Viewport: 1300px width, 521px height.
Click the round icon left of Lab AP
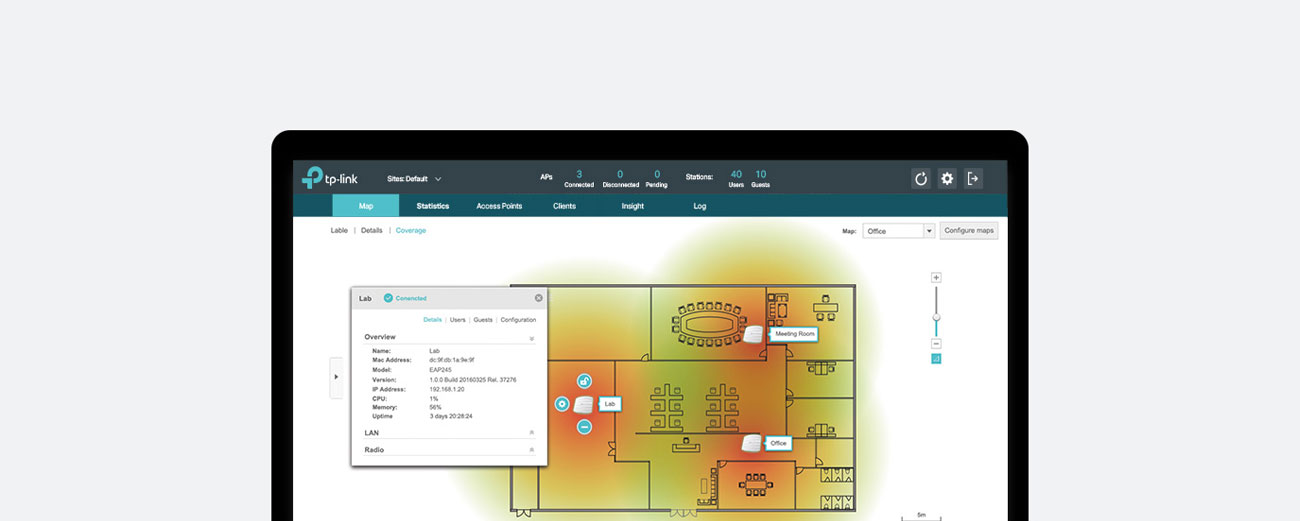click(x=562, y=404)
